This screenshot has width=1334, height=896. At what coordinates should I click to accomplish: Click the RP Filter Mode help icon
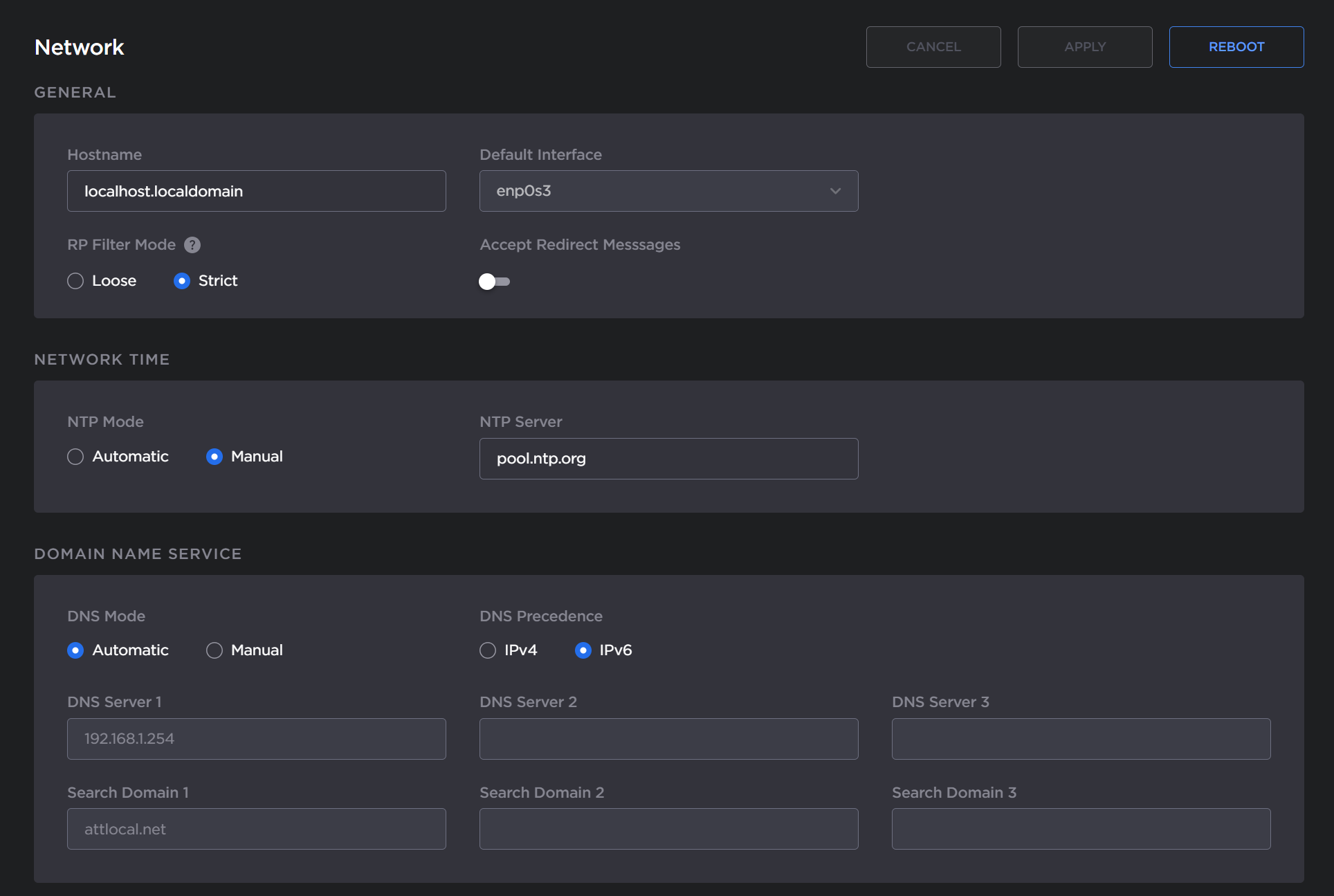pyautogui.click(x=192, y=245)
